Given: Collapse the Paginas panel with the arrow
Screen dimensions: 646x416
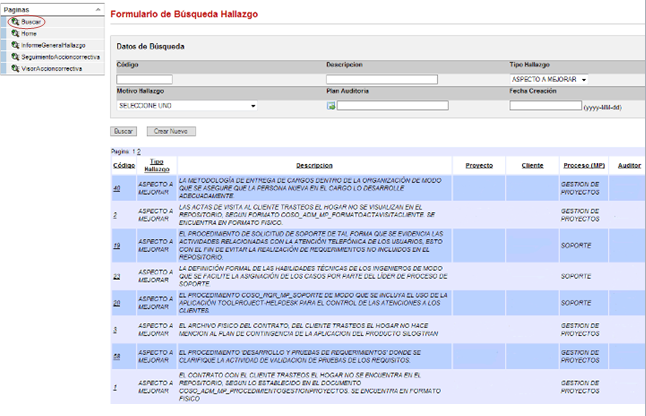Looking at the screenshot, I should [x=97, y=8].
